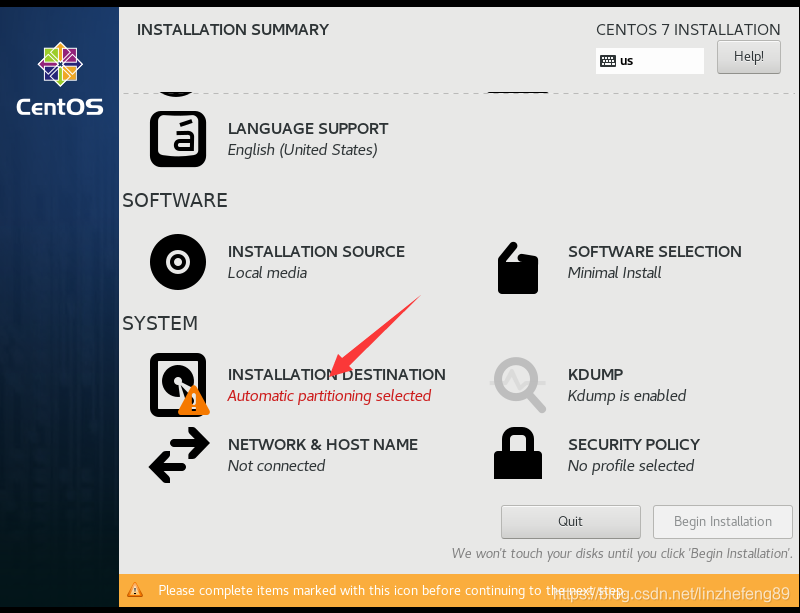This screenshot has height=613, width=800.
Task: Click the Quit button
Action: click(570, 522)
